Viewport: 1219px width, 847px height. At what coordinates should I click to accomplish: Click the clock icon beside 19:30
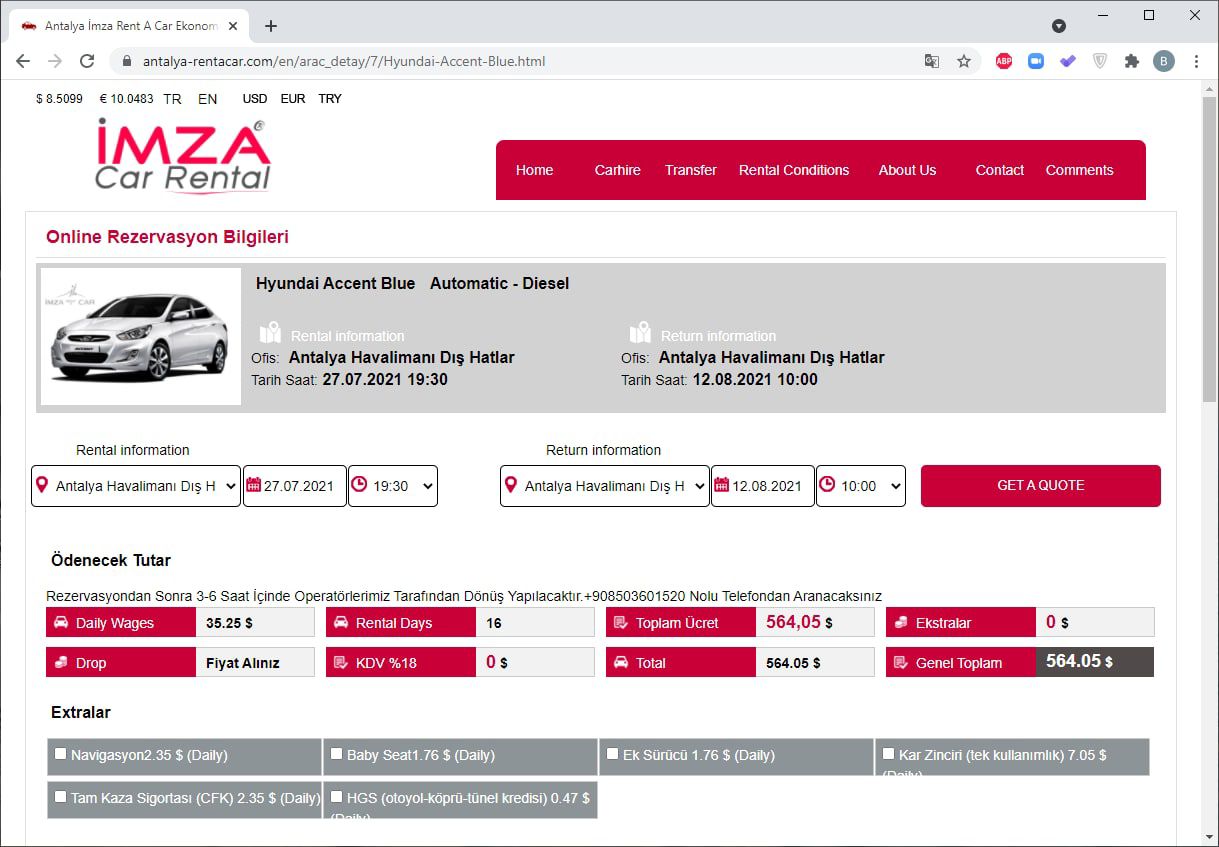pos(359,485)
